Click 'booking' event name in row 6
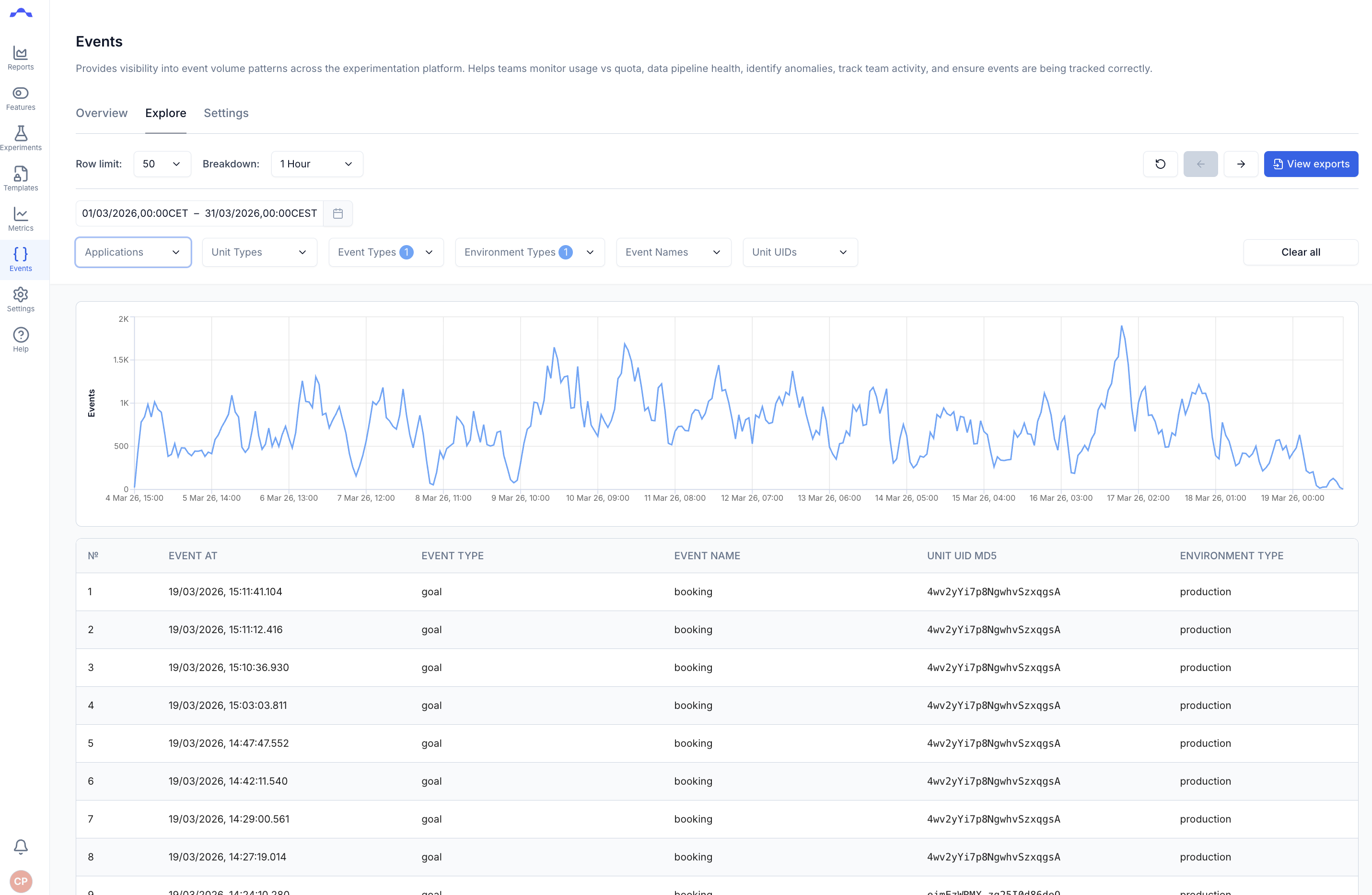The height and width of the screenshot is (895, 1372). 693,781
